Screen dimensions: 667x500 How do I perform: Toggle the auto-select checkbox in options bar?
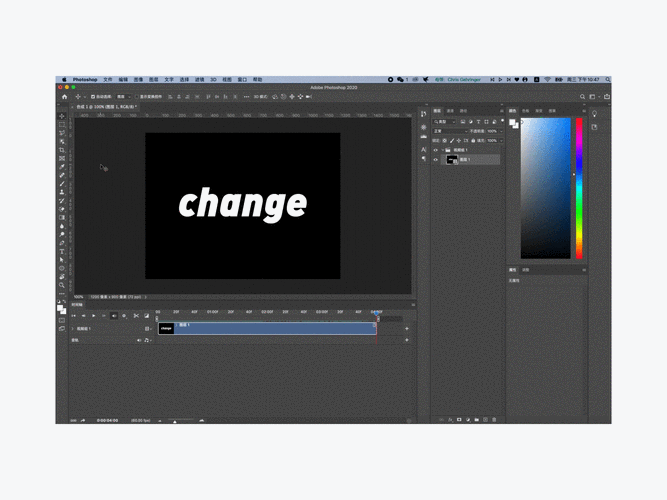tap(93, 97)
